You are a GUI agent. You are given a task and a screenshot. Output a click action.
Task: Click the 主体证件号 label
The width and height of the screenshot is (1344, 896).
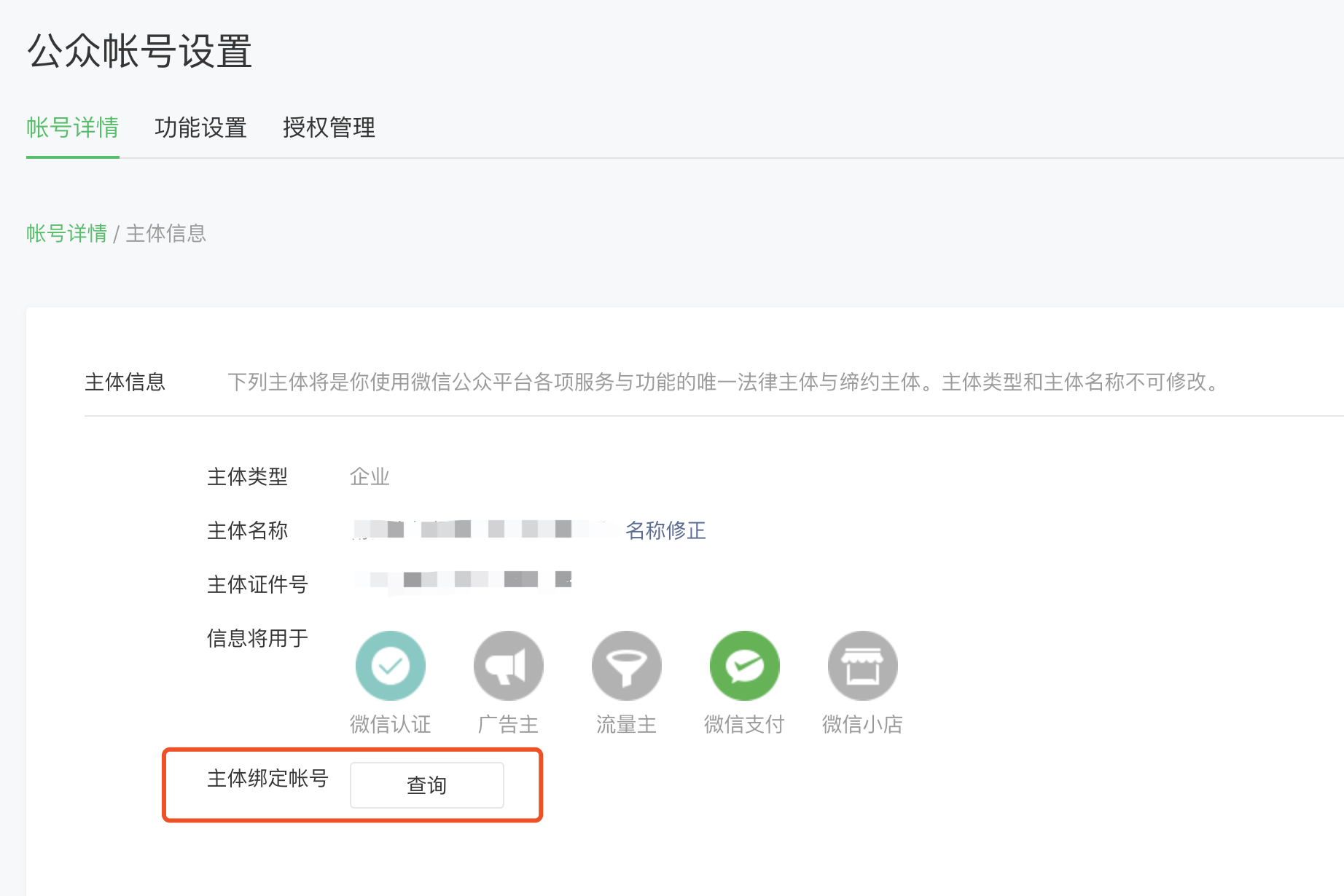pyautogui.click(x=258, y=584)
